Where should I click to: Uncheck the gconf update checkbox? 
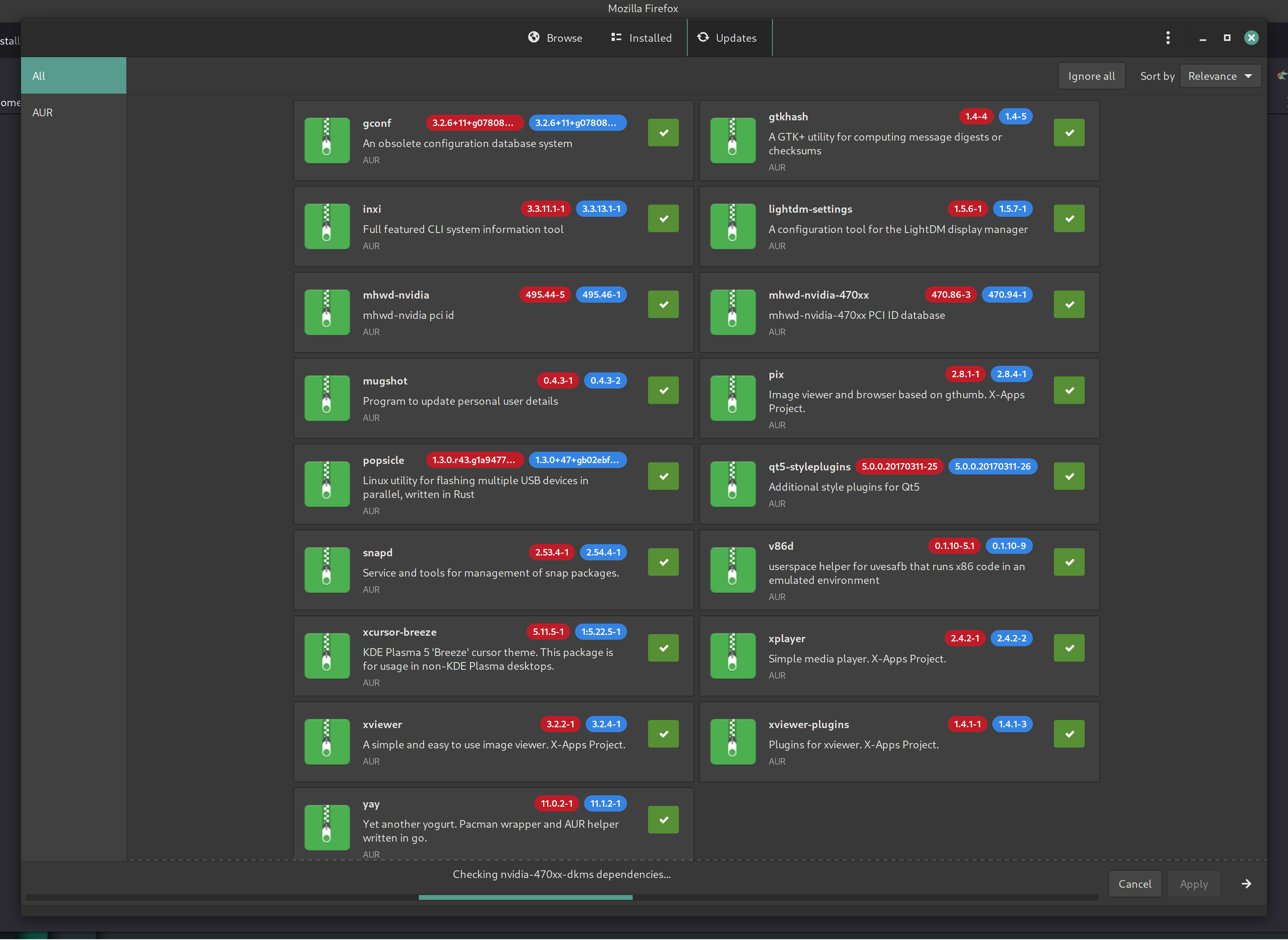(x=663, y=132)
